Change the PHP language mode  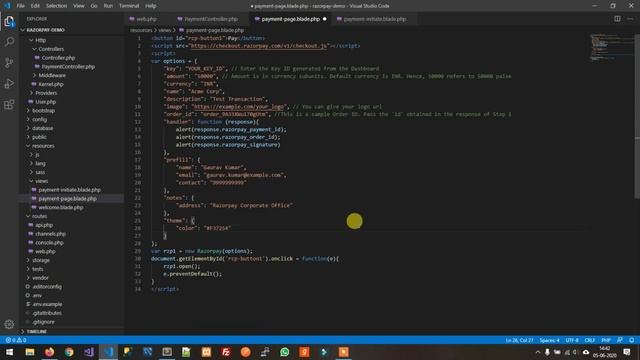(x=606, y=340)
